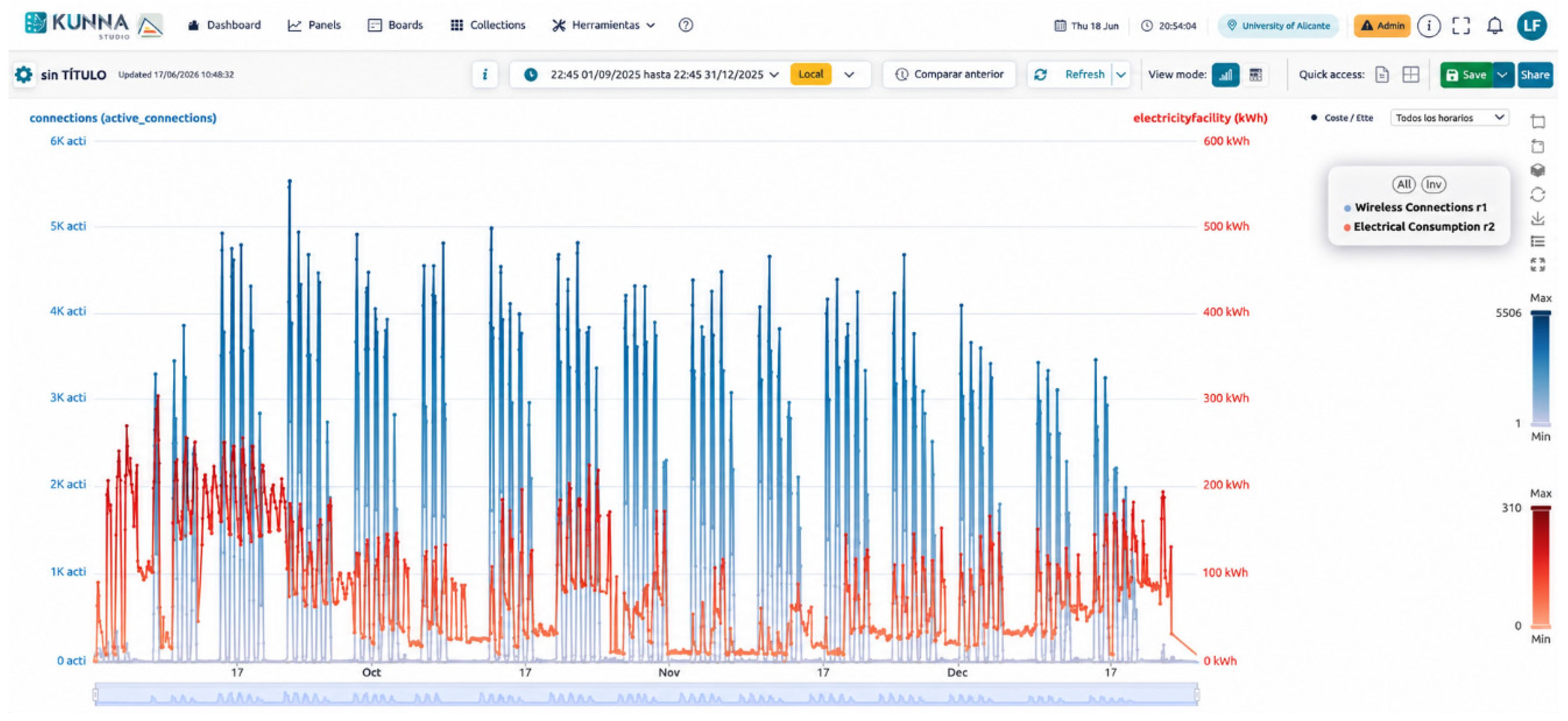Click the LF user avatar

[1531, 26]
